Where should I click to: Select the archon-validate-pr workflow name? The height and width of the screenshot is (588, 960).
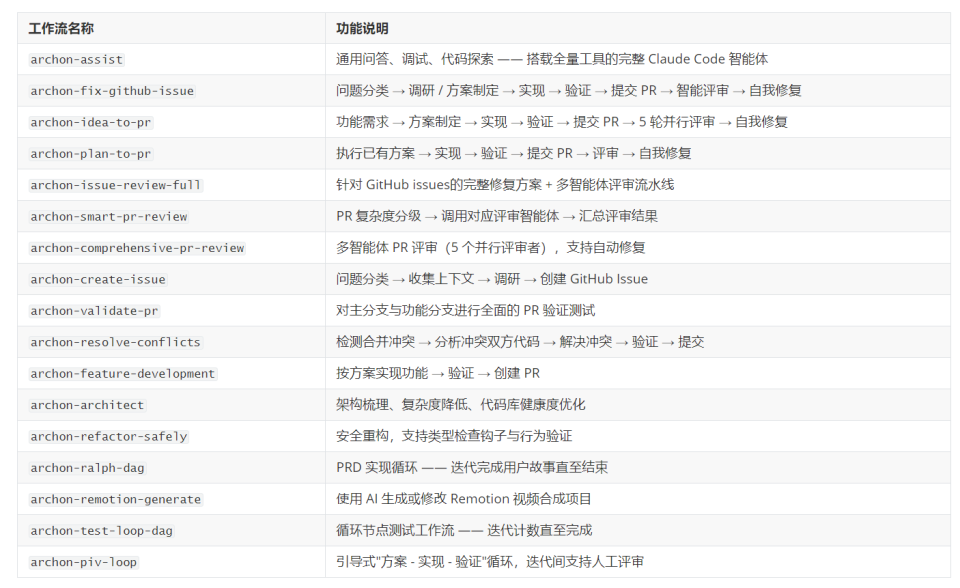pyautogui.click(x=94, y=311)
